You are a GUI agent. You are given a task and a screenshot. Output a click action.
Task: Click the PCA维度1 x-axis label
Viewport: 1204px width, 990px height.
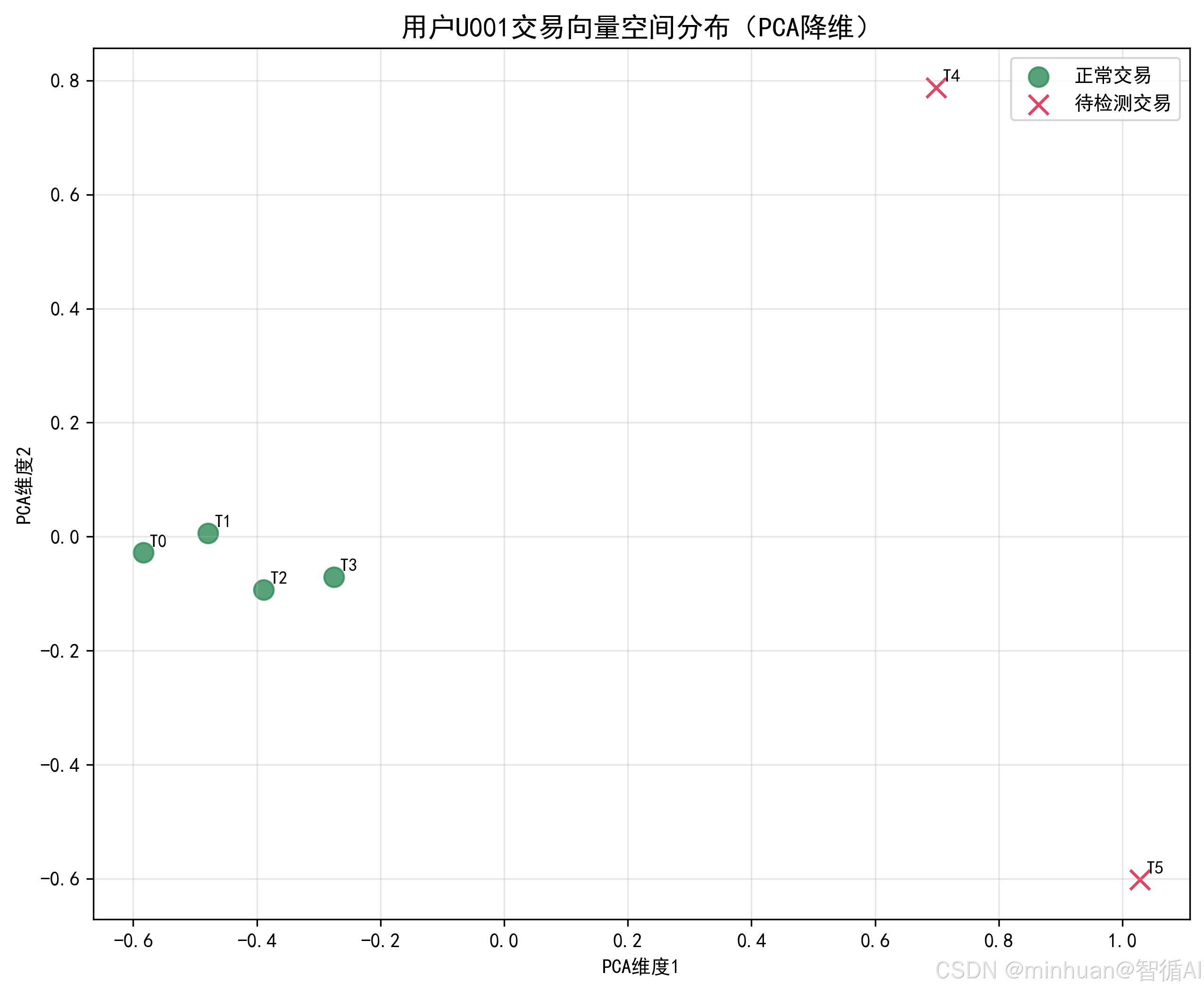640,966
